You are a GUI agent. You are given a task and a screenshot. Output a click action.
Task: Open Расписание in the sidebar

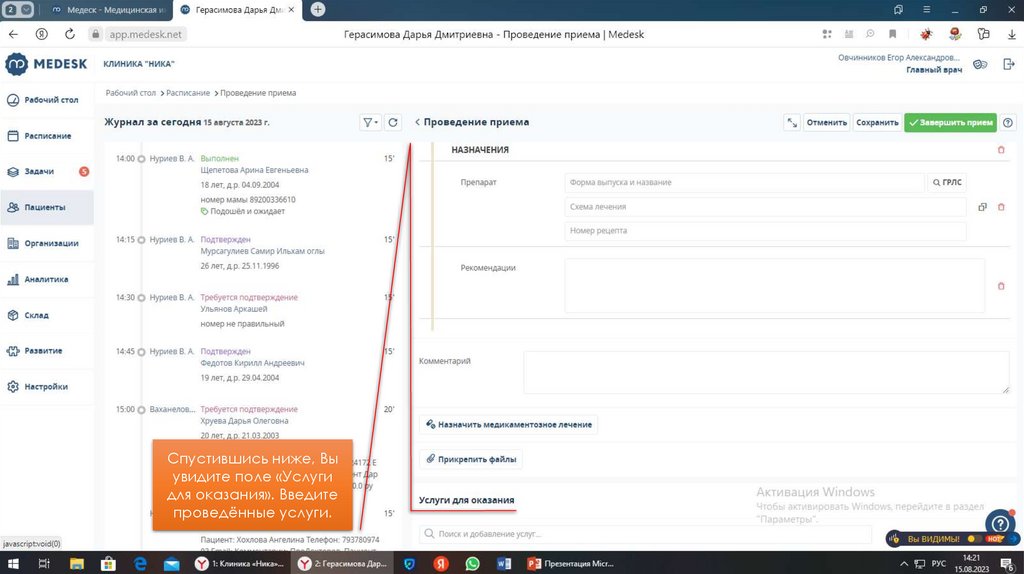pyautogui.click(x=47, y=136)
